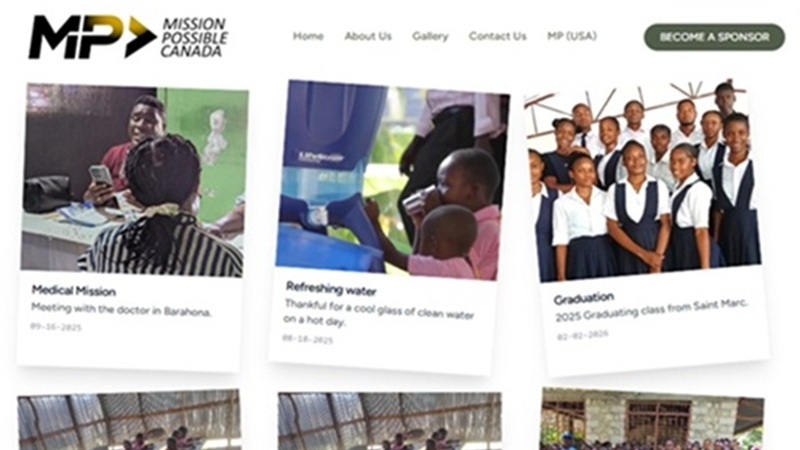
Task: Select Contact Us in the navigation
Action: pos(497,36)
